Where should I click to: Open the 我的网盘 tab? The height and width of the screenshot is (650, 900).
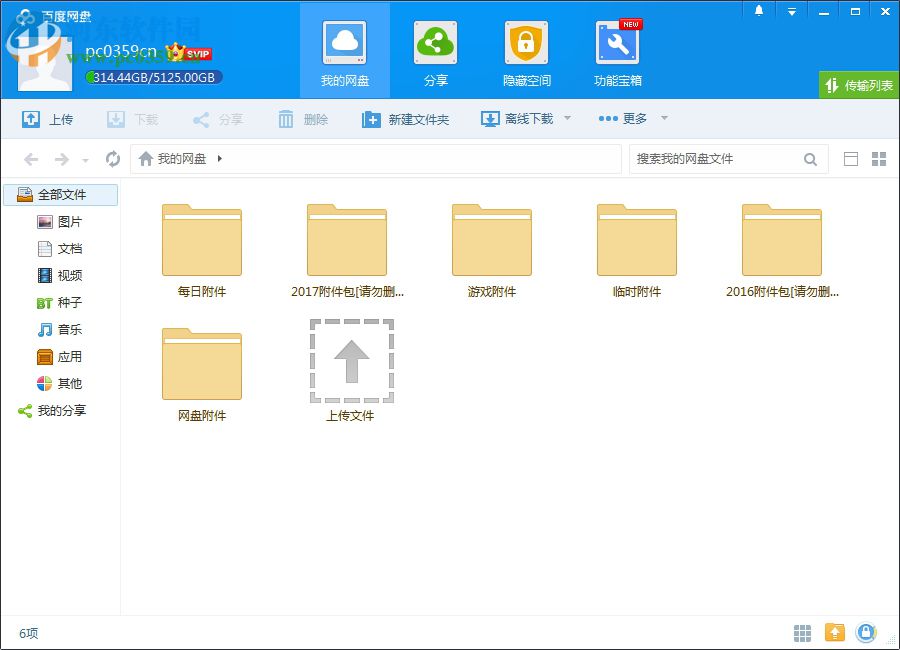coord(344,52)
